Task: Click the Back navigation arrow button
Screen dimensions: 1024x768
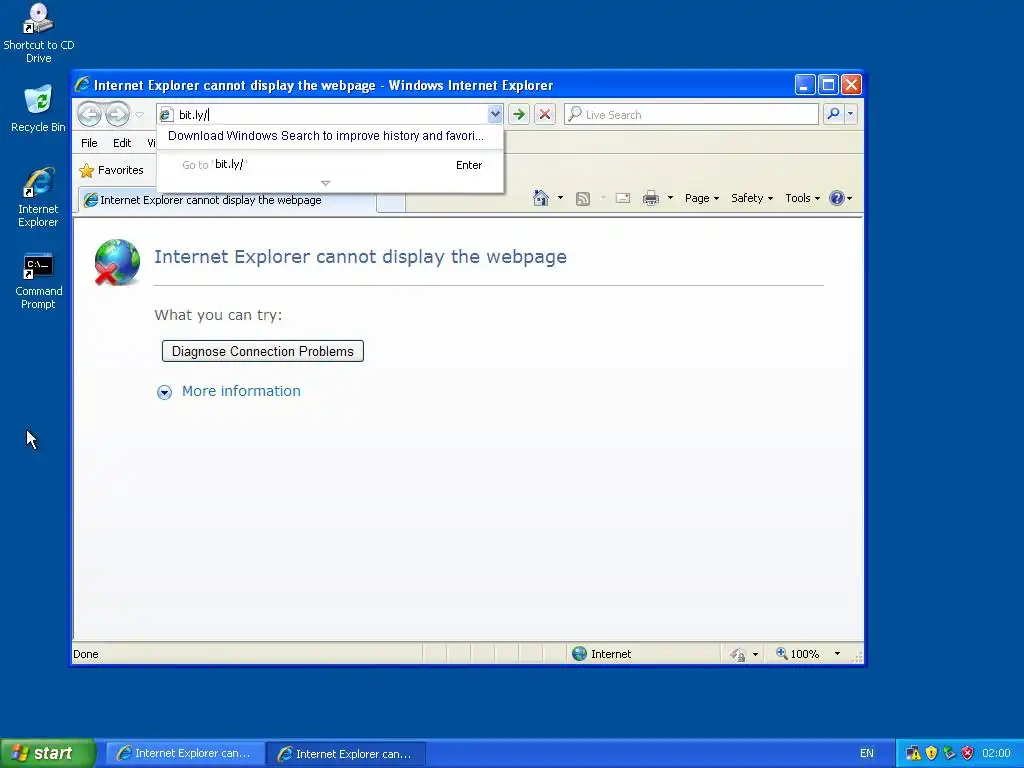Action: pos(89,114)
